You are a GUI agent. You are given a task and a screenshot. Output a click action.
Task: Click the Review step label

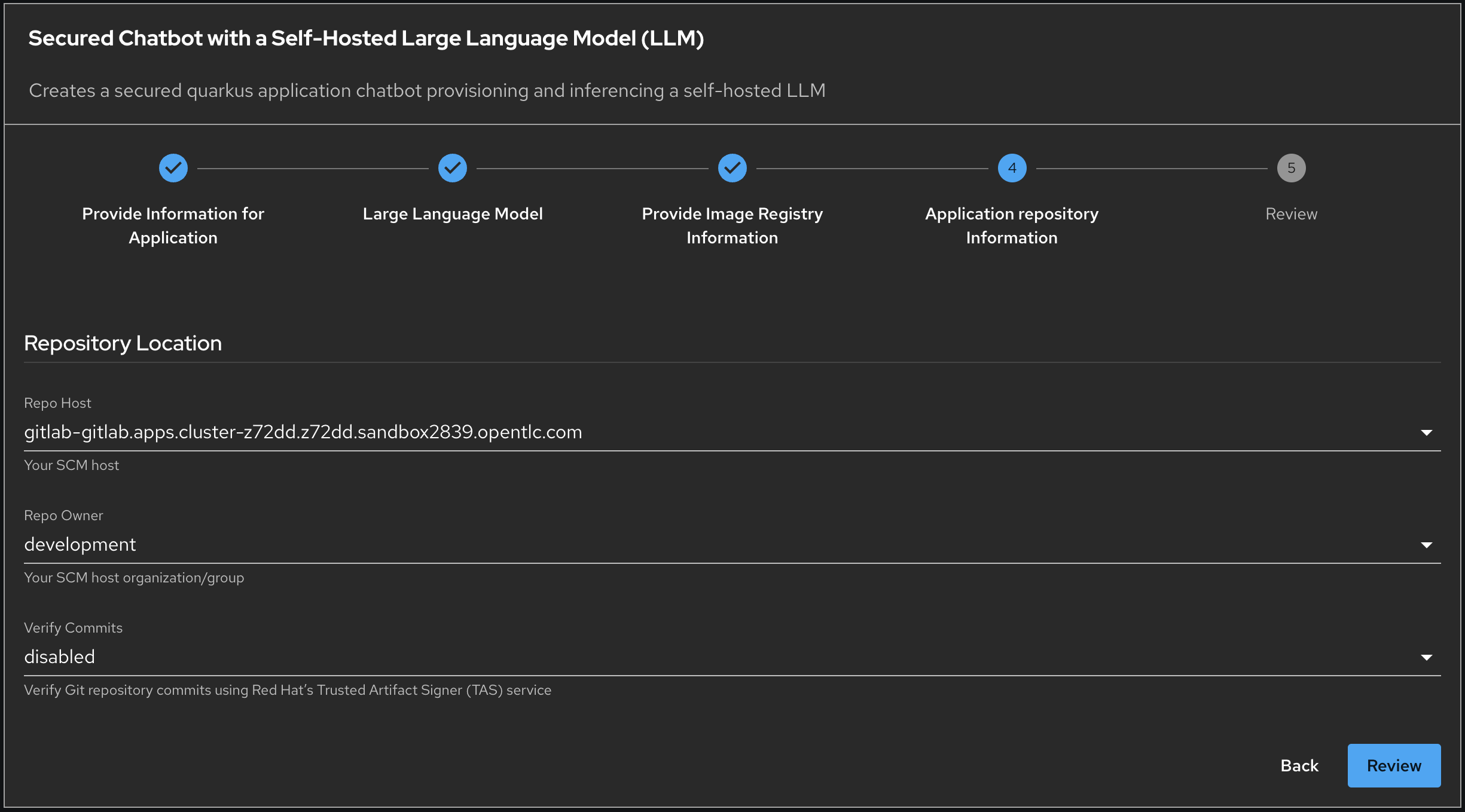point(1291,214)
